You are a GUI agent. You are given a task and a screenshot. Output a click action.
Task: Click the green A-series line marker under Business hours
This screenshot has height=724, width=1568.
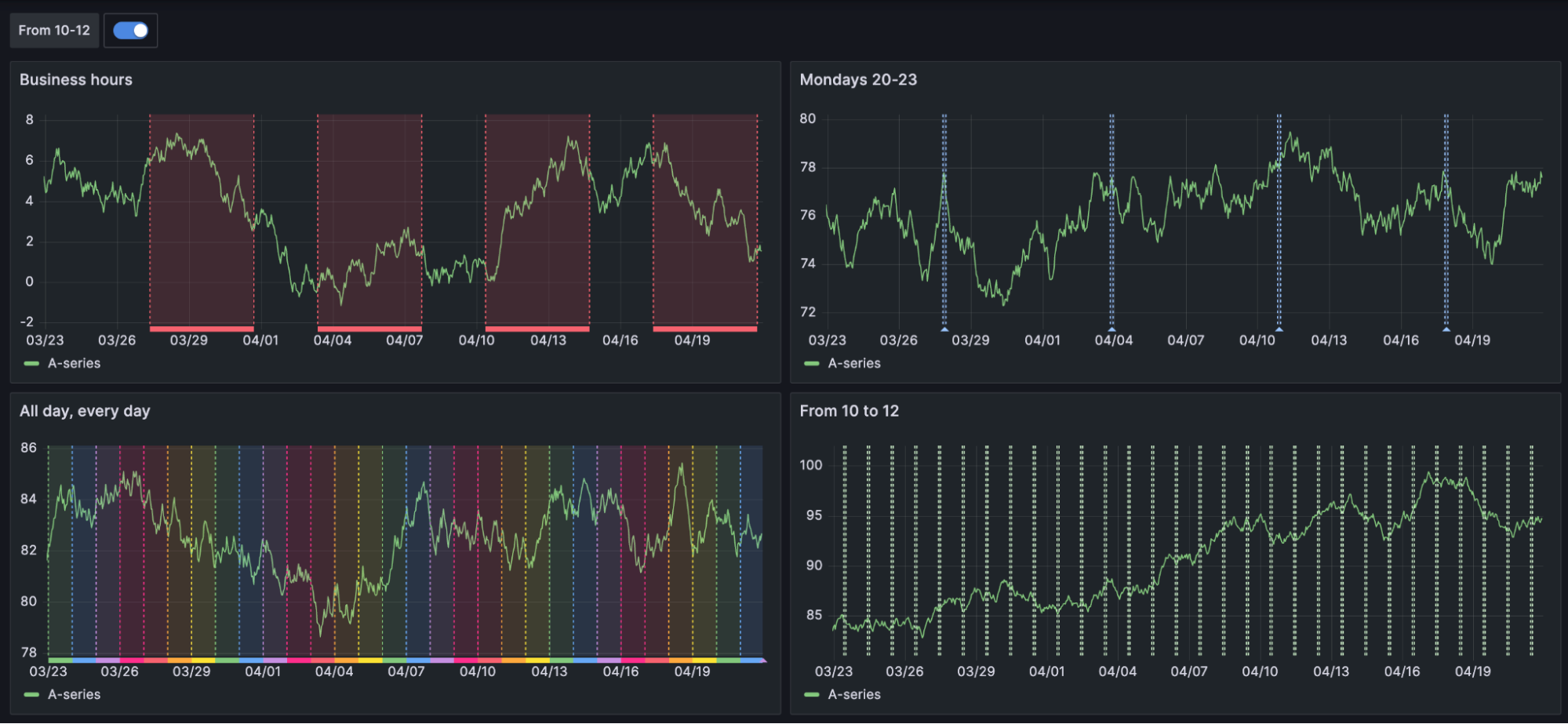point(31,363)
